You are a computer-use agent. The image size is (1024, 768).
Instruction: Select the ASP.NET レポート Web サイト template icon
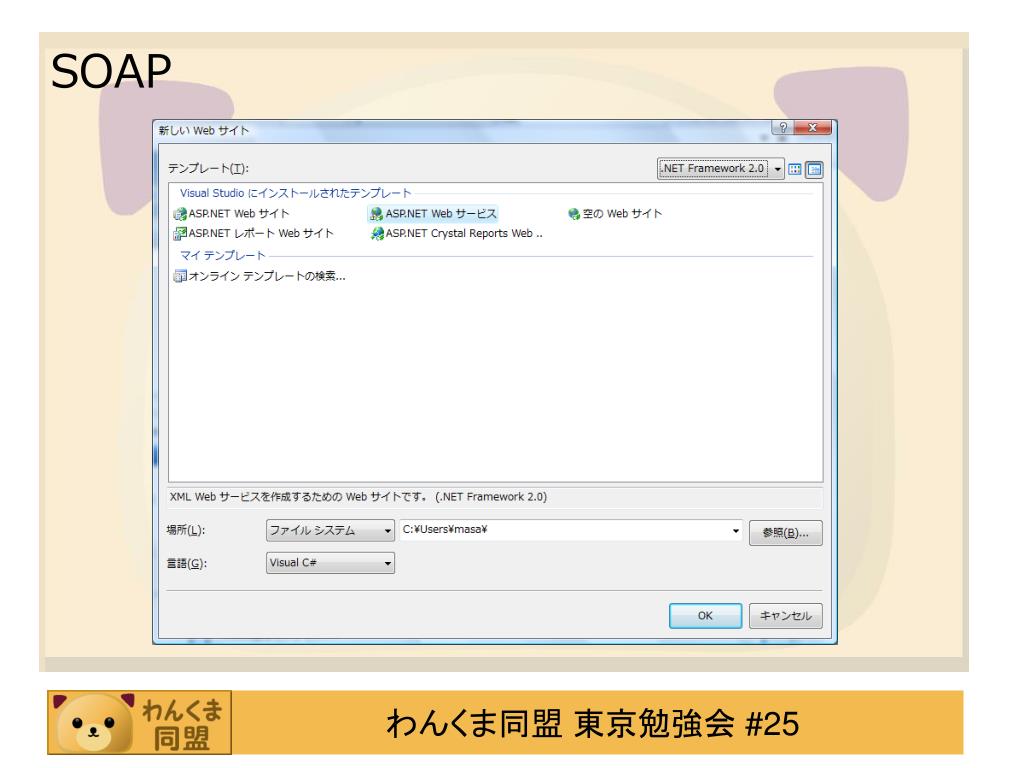click(x=180, y=234)
